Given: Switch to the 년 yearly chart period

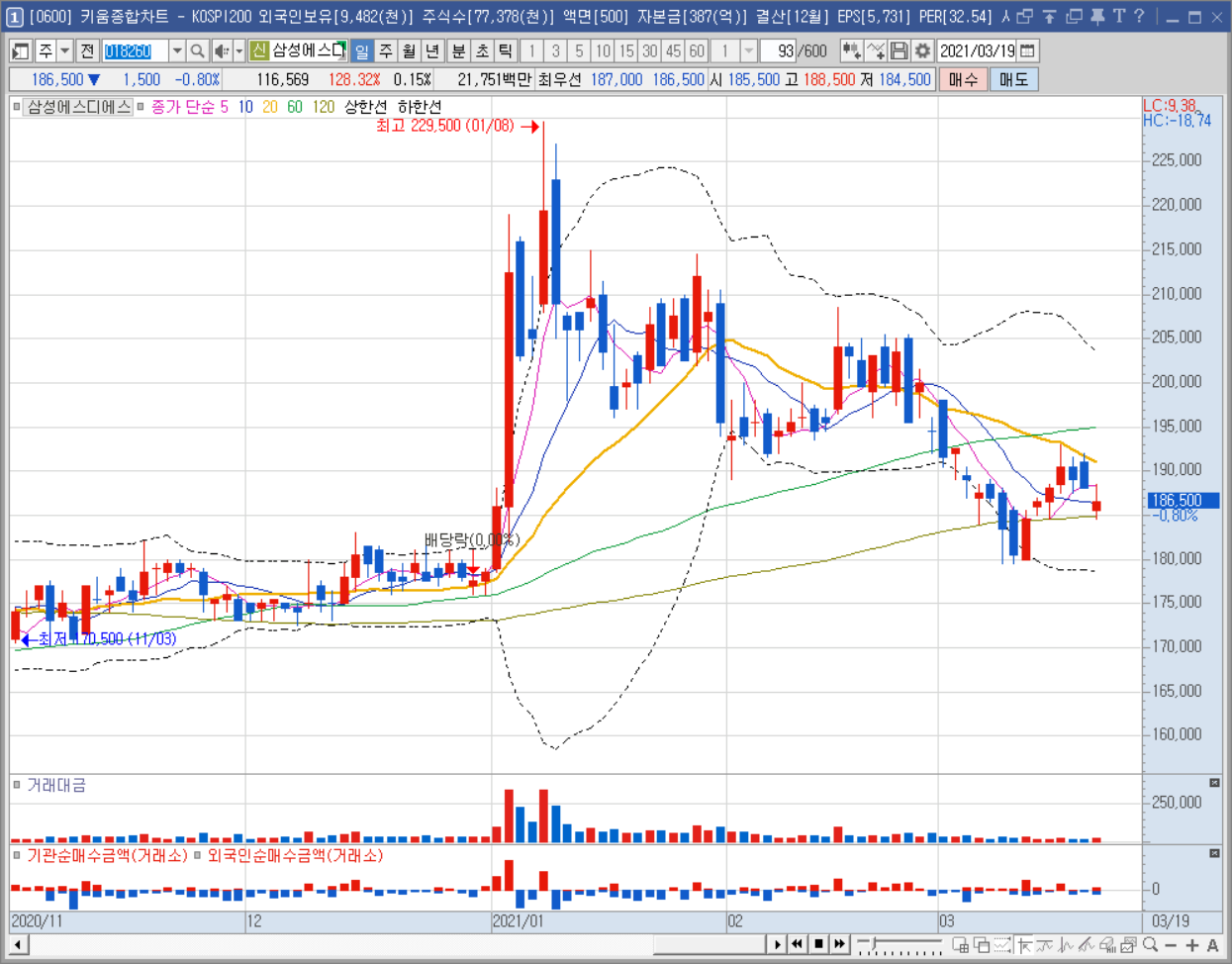Looking at the screenshot, I should (432, 50).
